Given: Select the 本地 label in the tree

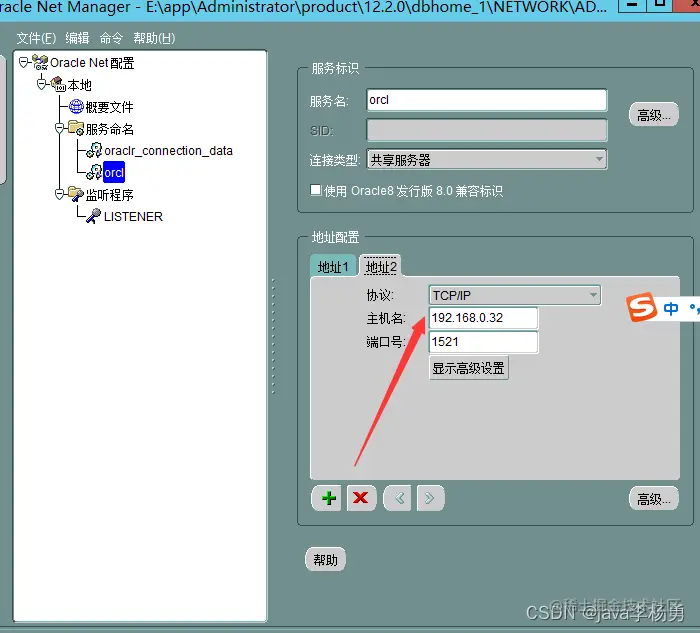Looking at the screenshot, I should click(79, 84).
